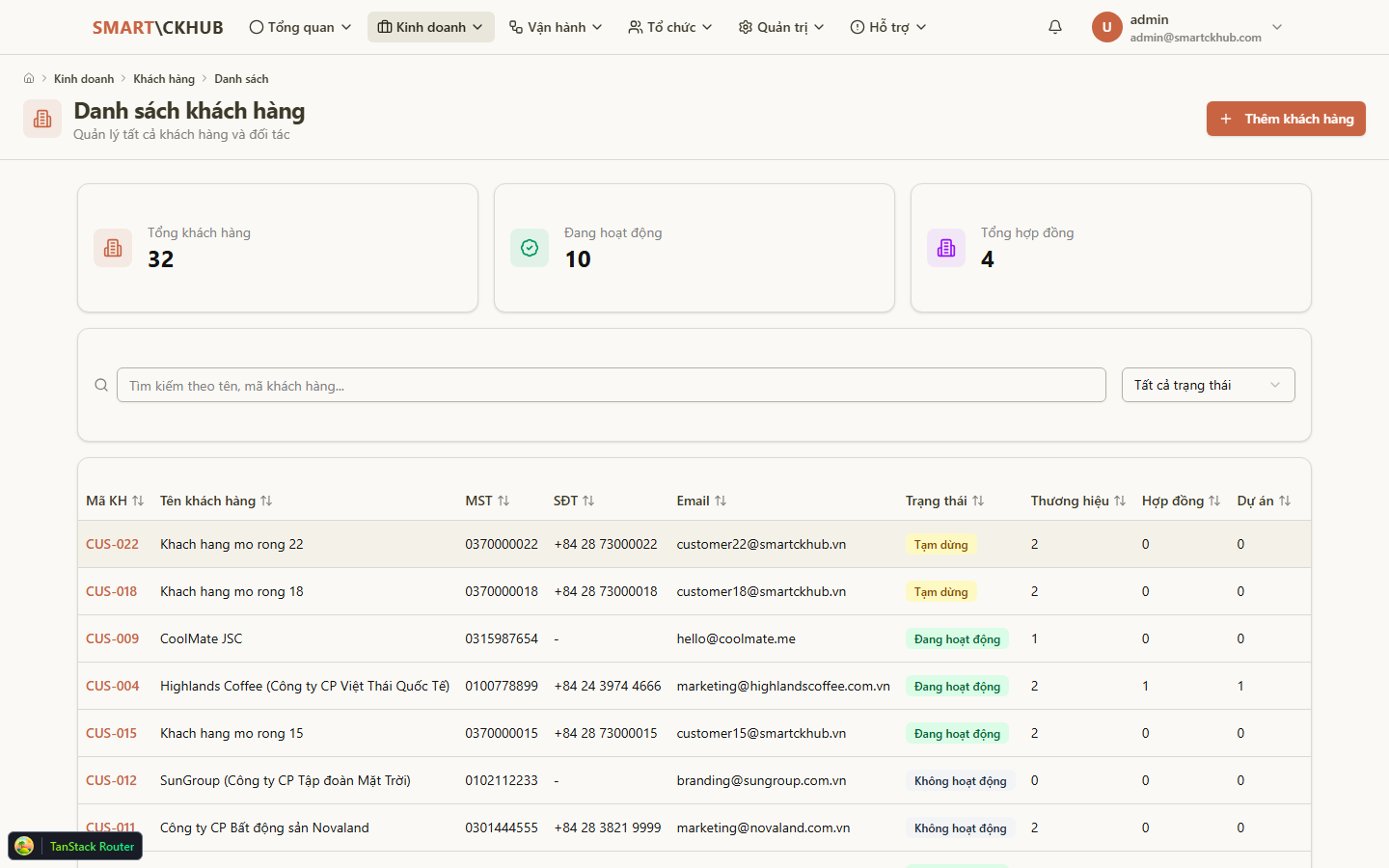Expand the Kinh doanh menu
The image size is (1389, 868).
coord(430,27)
